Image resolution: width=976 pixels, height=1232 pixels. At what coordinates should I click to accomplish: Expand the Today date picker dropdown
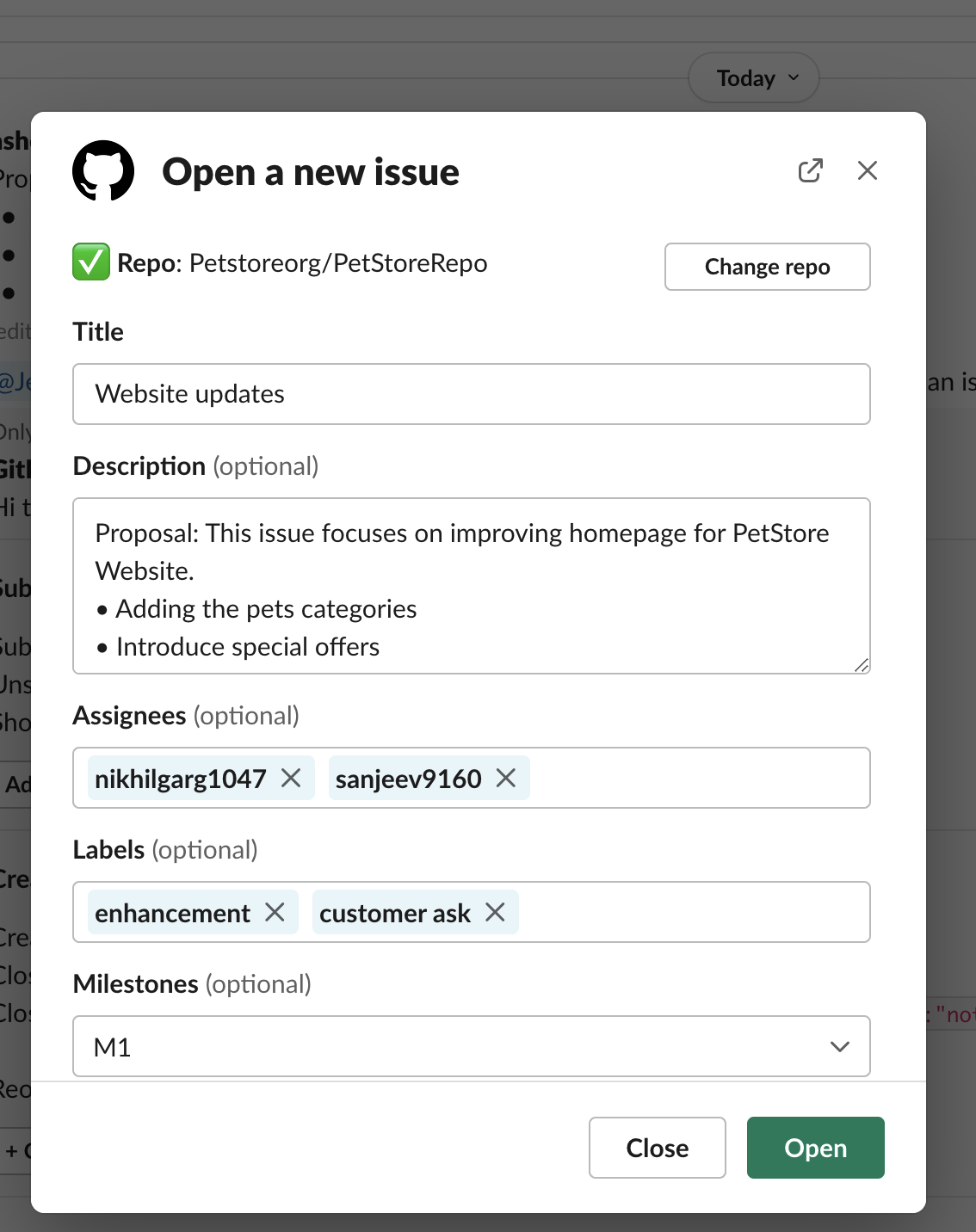point(753,77)
